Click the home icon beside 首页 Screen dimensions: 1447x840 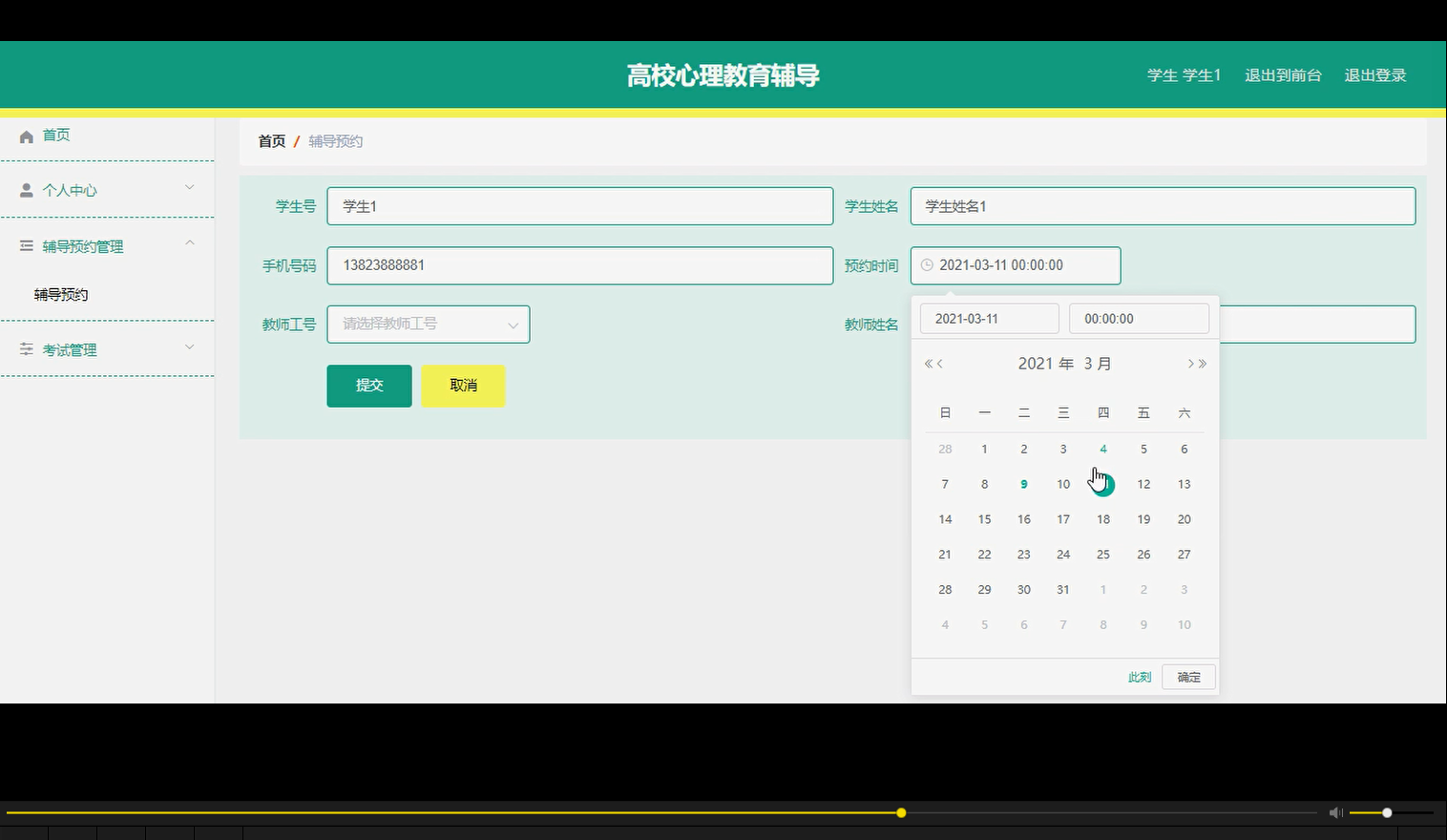(27, 136)
